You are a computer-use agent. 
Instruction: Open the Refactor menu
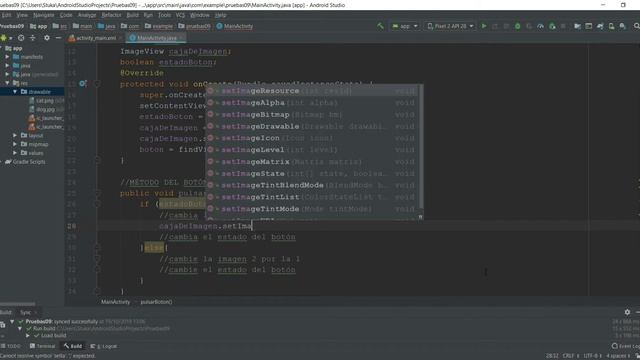[111, 15]
